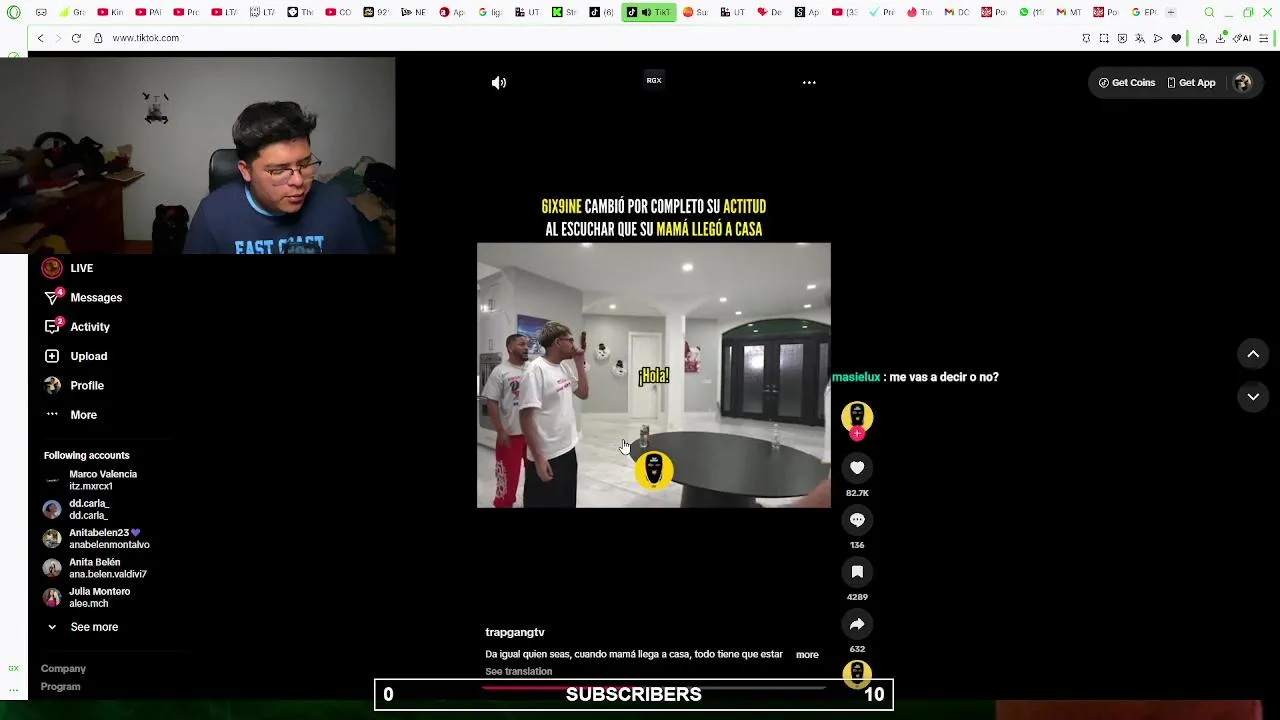Go to next video with down chevron

(1253, 397)
